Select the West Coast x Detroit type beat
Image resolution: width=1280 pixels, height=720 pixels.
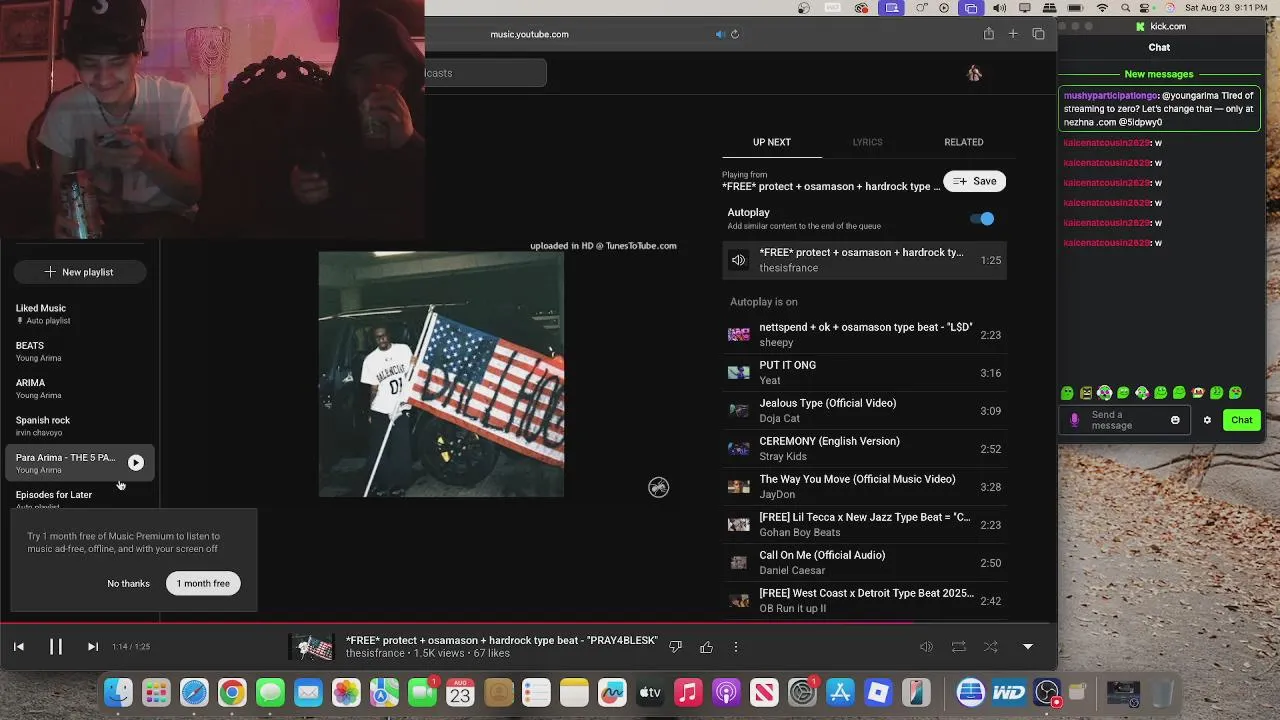click(x=865, y=601)
